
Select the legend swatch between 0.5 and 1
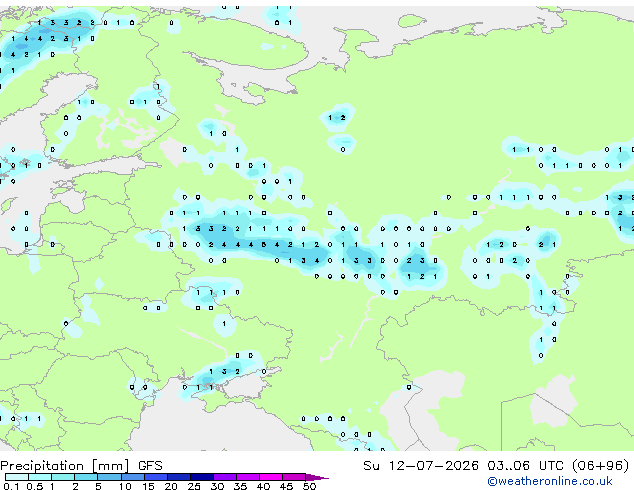pos(40,477)
